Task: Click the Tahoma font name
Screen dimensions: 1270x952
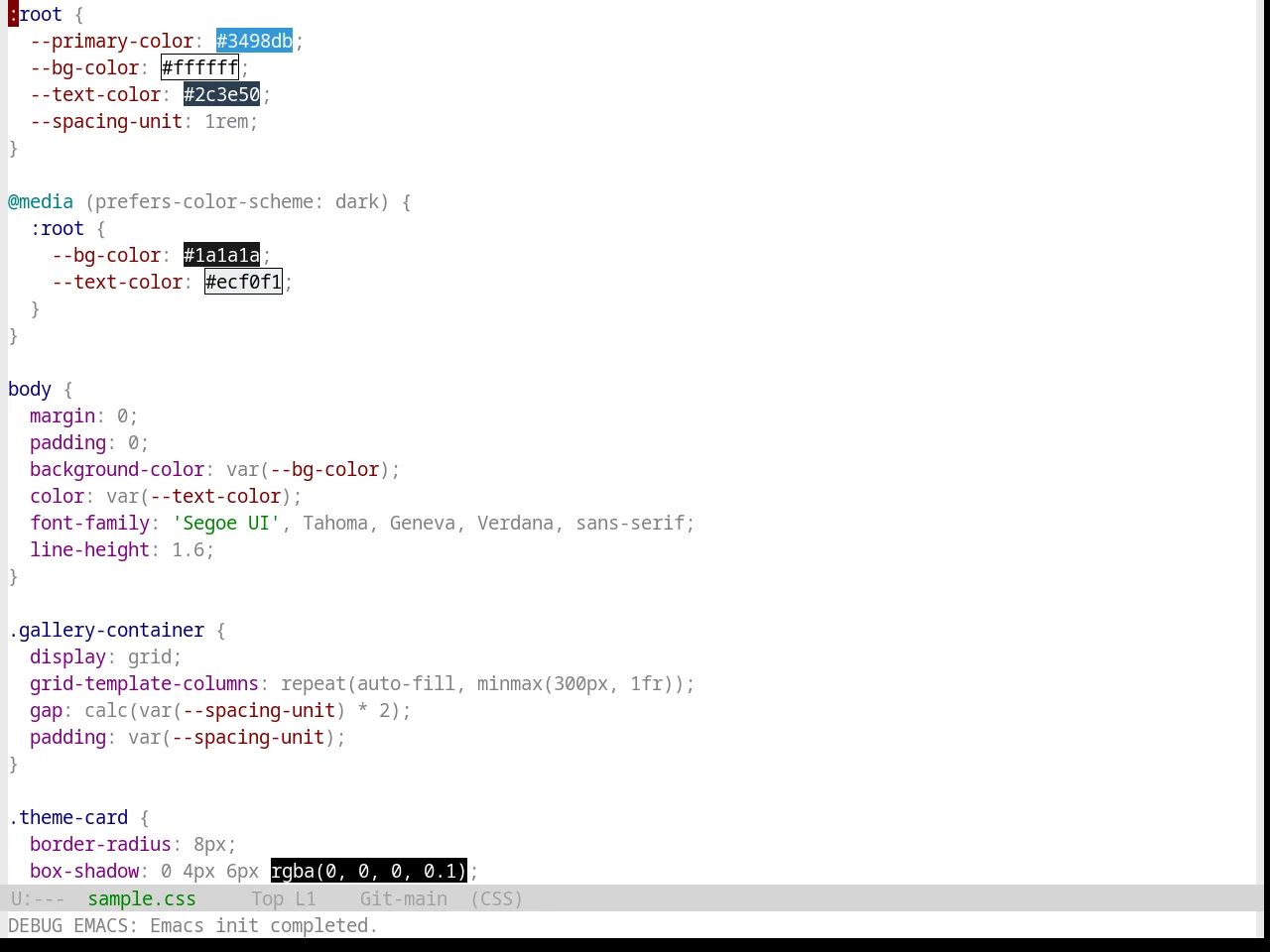Action: click(x=335, y=523)
